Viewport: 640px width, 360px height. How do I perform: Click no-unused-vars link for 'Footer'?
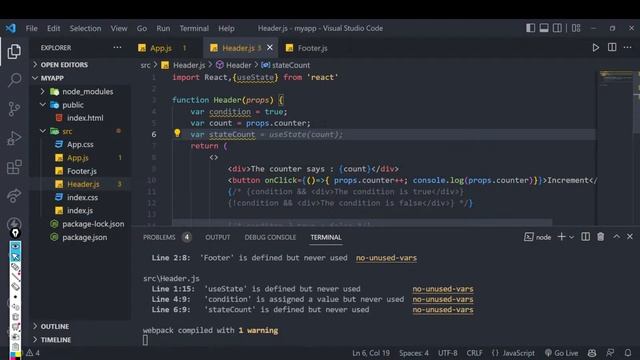click(x=386, y=258)
